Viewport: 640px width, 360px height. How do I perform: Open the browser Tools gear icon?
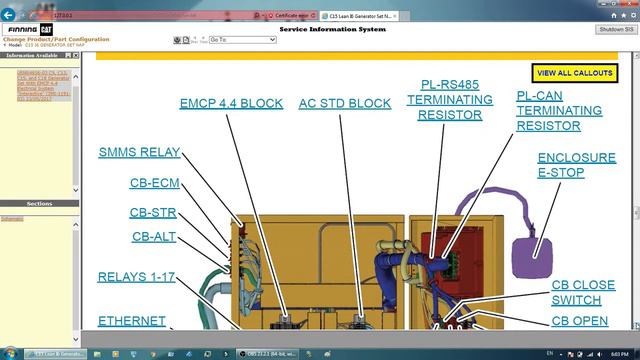[633, 16]
